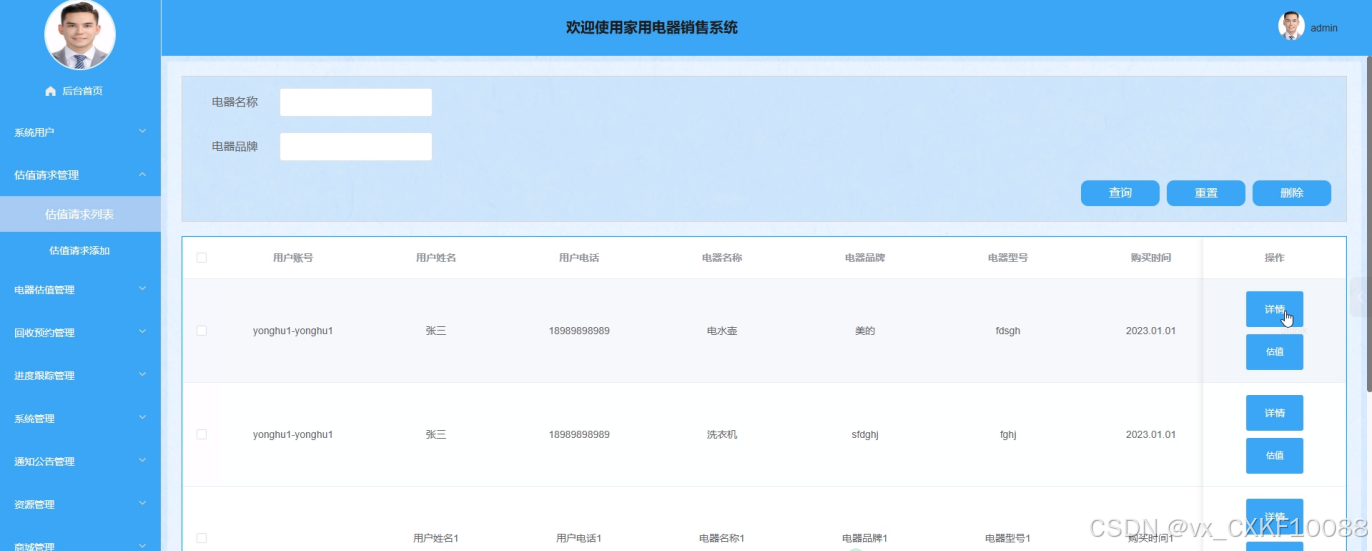This screenshot has width=1372, height=551.
Task: Click 估值 for the 洗衣机 row
Action: coord(1274,456)
